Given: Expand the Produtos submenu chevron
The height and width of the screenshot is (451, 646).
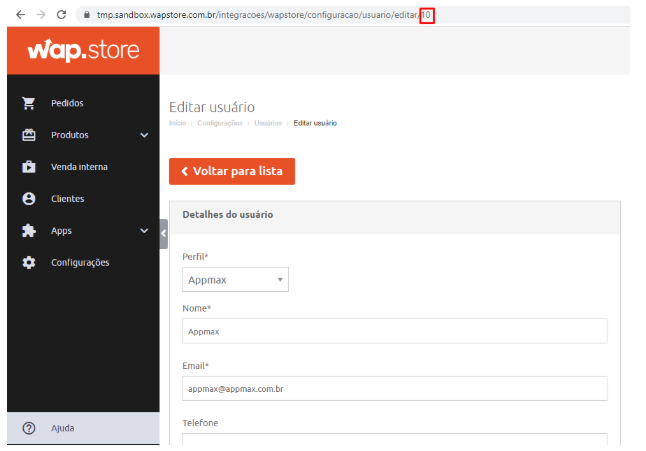Looking at the screenshot, I should [x=144, y=135].
